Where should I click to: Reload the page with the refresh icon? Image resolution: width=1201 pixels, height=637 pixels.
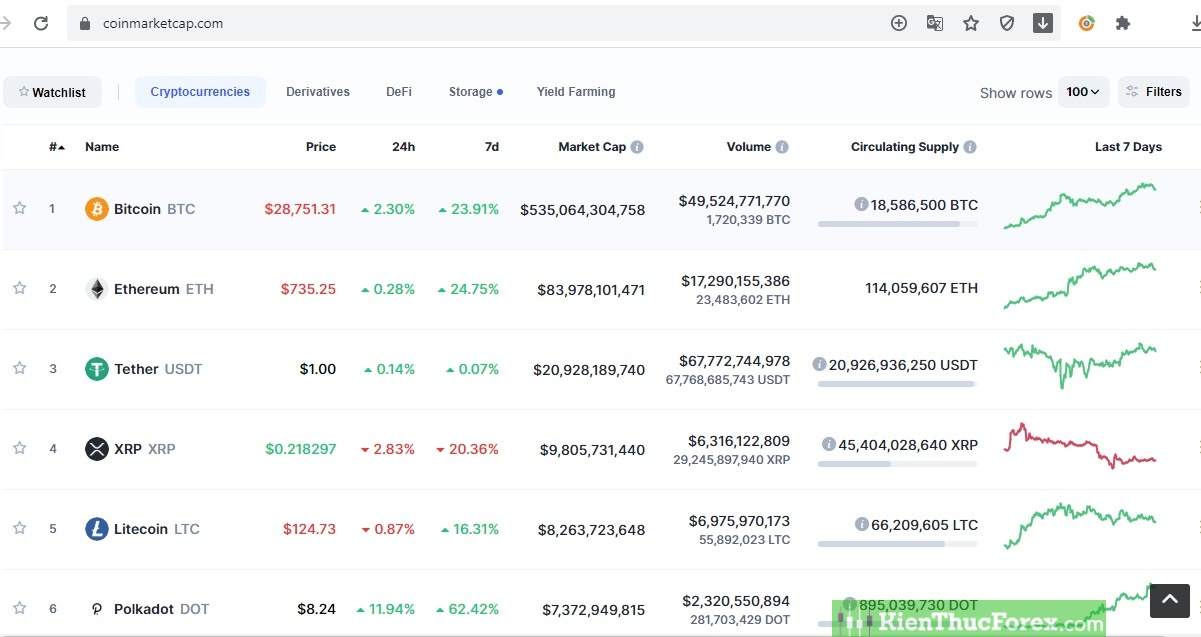41,23
